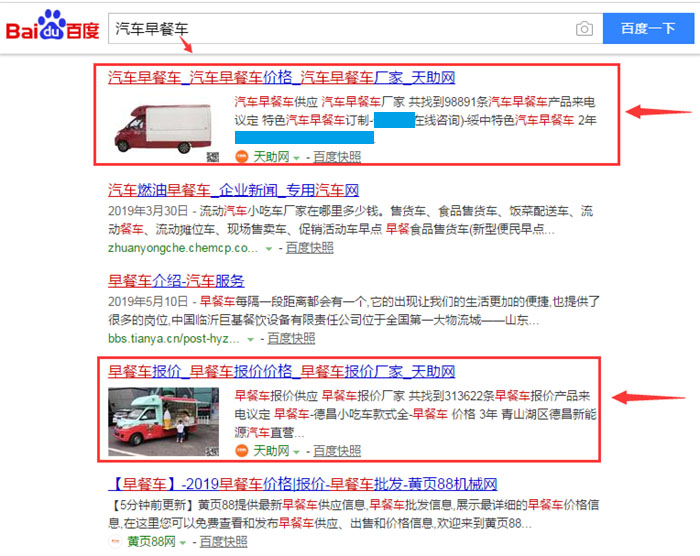This screenshot has height=556, width=700.
Task: Expand dropdown arrow next to first 天助网
Action: click(296, 157)
